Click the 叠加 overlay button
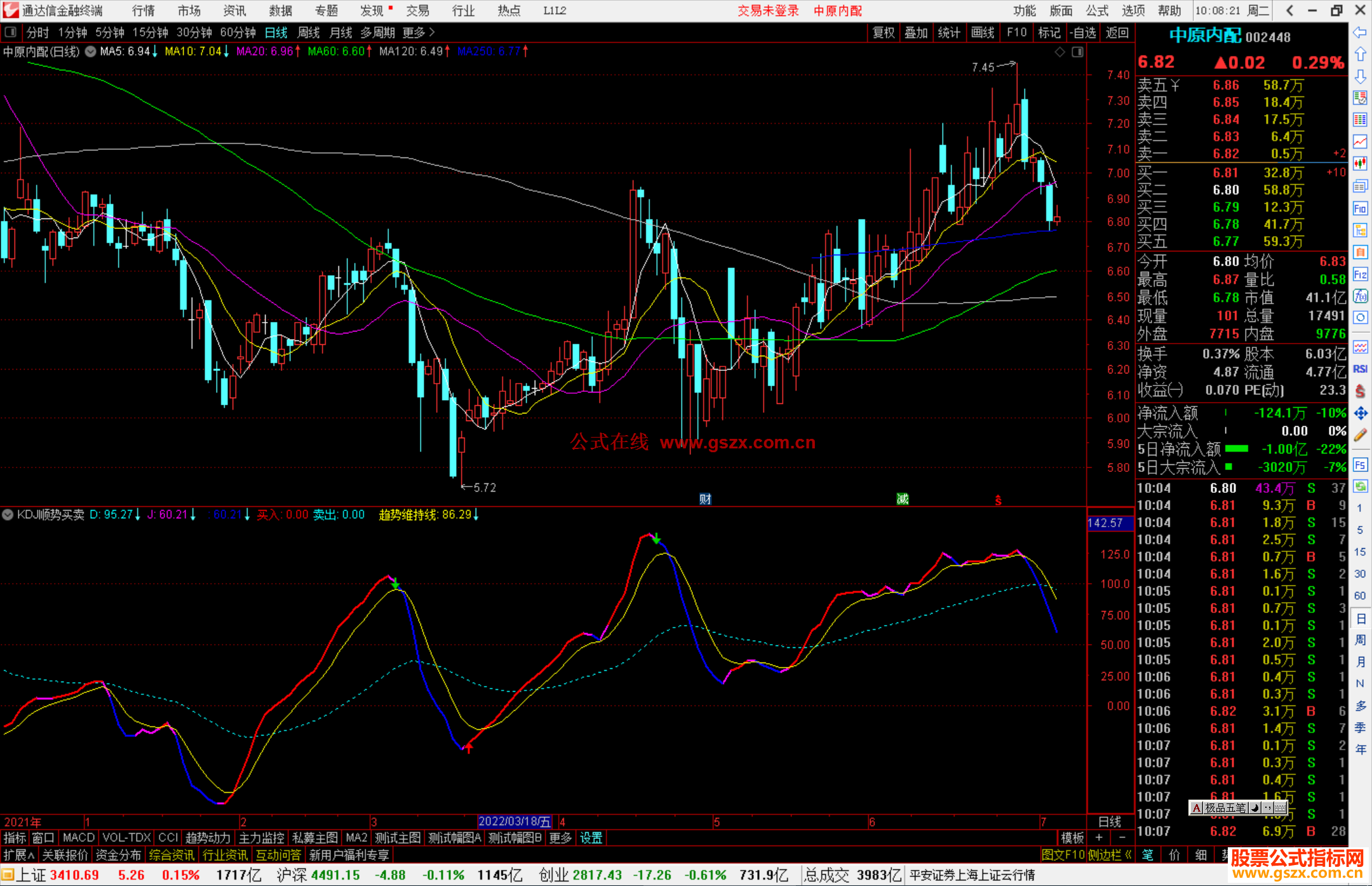Viewport: 1372px width, 886px height. 916,32
